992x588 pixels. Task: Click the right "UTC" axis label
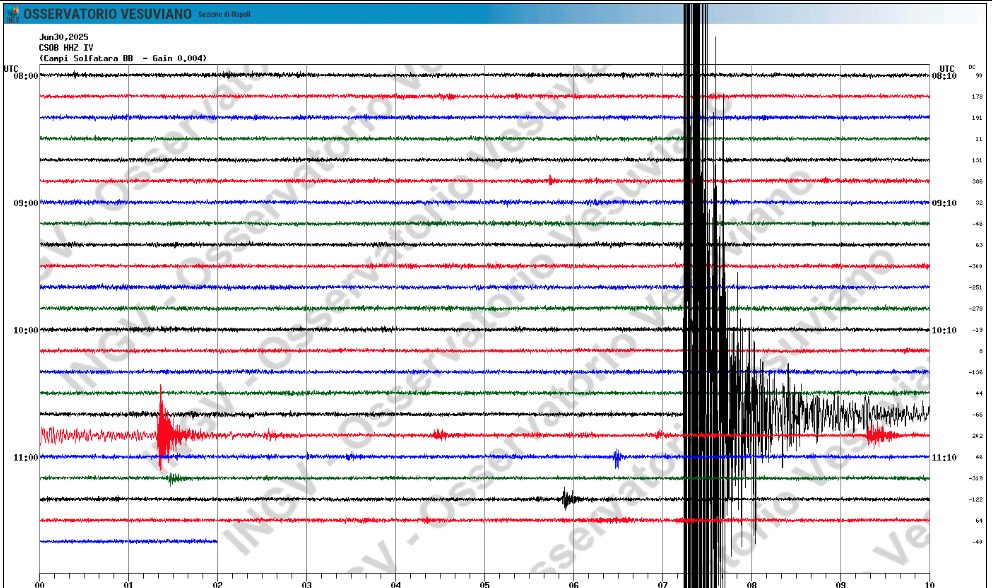coord(946,68)
